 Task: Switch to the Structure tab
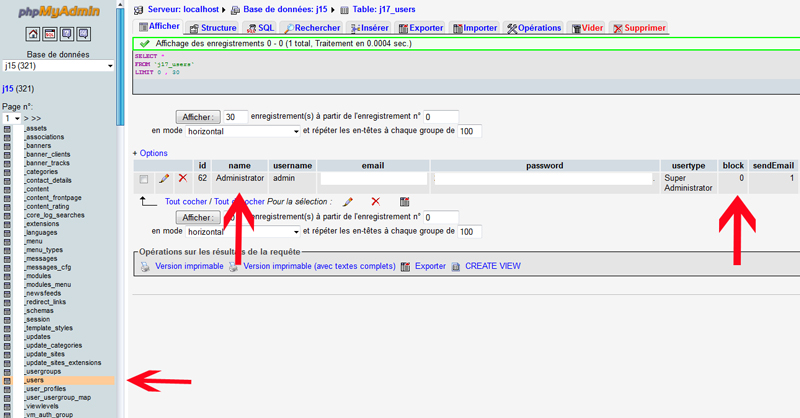[212, 28]
